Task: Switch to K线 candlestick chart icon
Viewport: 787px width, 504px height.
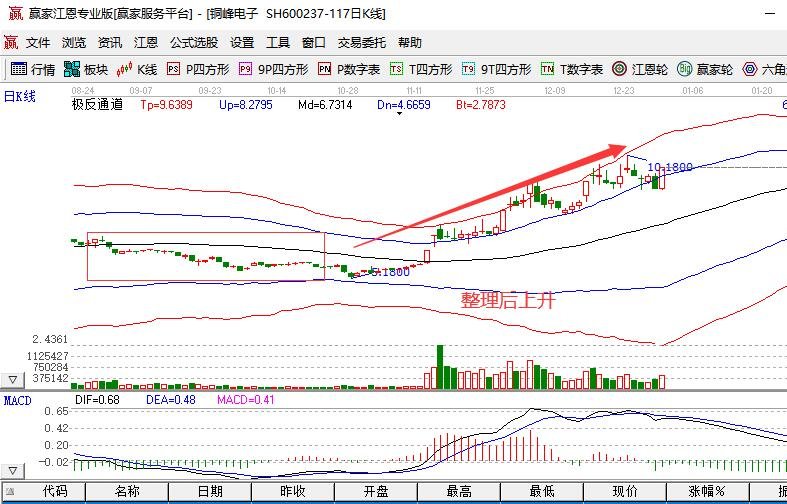Action: 124,69
